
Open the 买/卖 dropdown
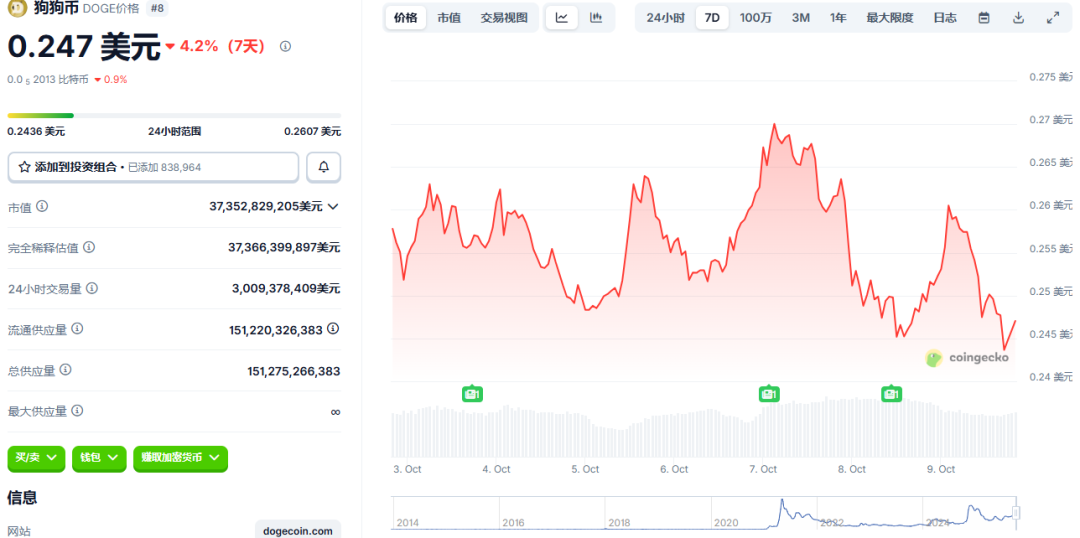pos(37,458)
